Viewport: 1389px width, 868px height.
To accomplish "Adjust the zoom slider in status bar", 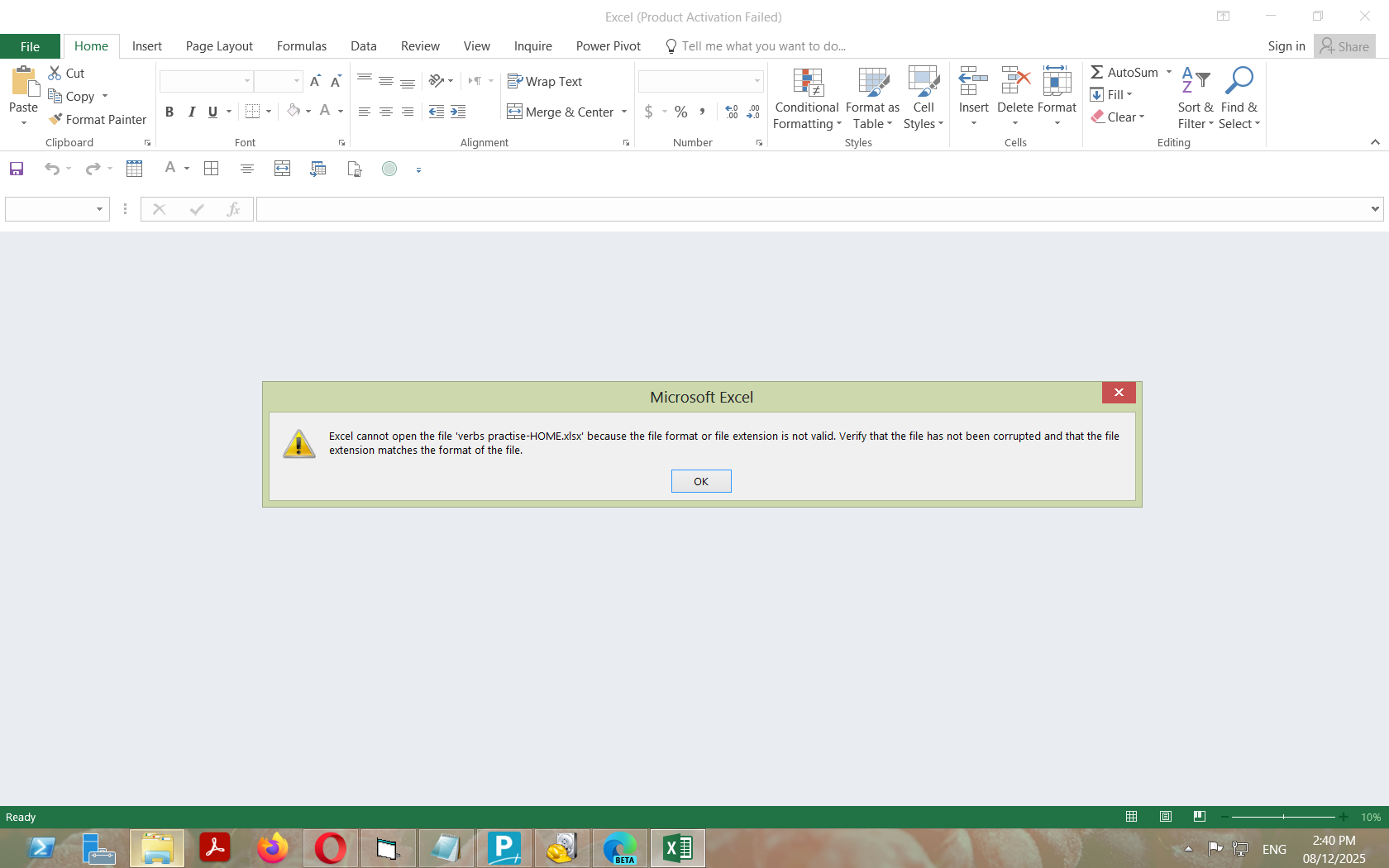I will (x=1283, y=817).
